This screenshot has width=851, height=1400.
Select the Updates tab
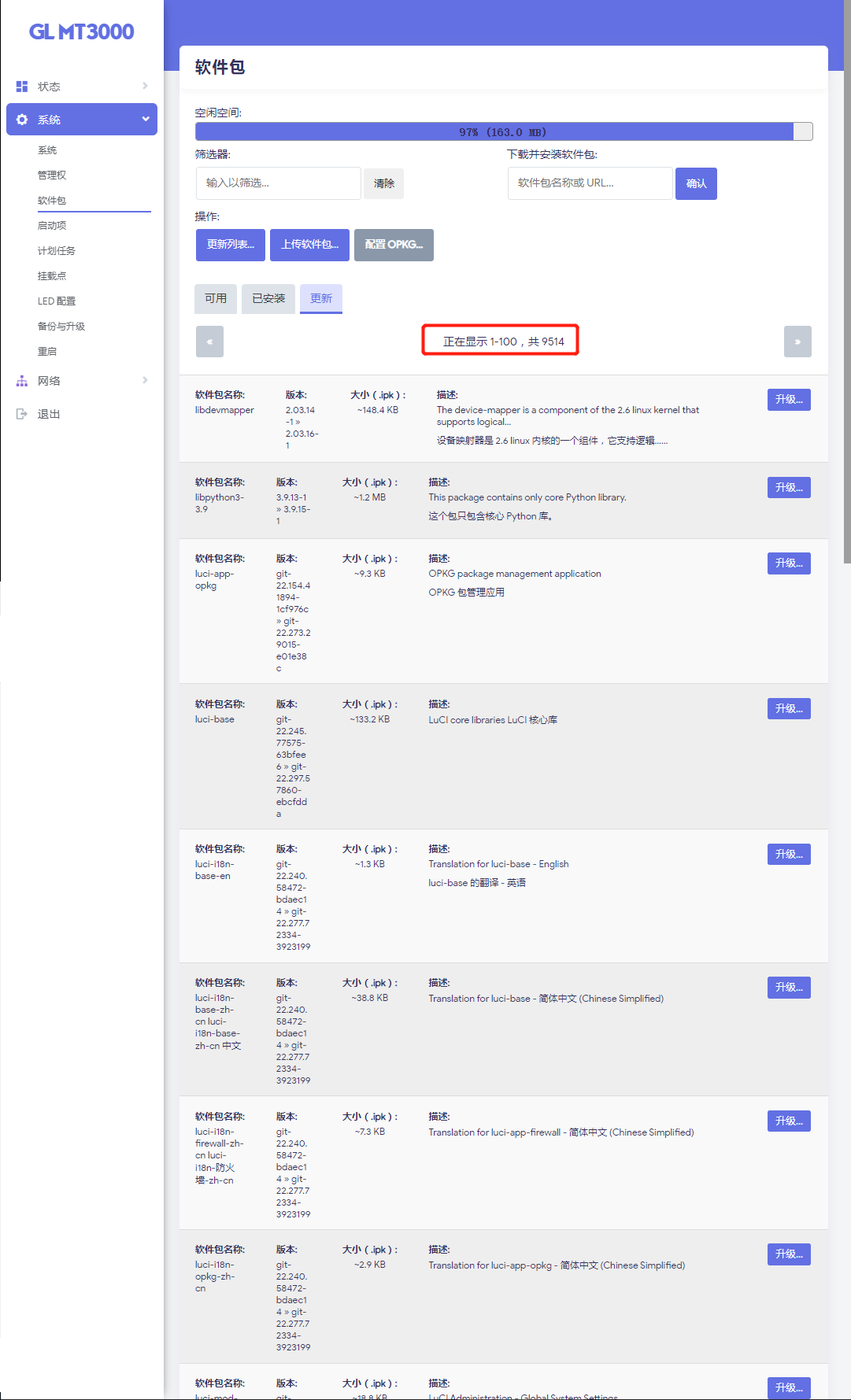pyautogui.click(x=321, y=299)
